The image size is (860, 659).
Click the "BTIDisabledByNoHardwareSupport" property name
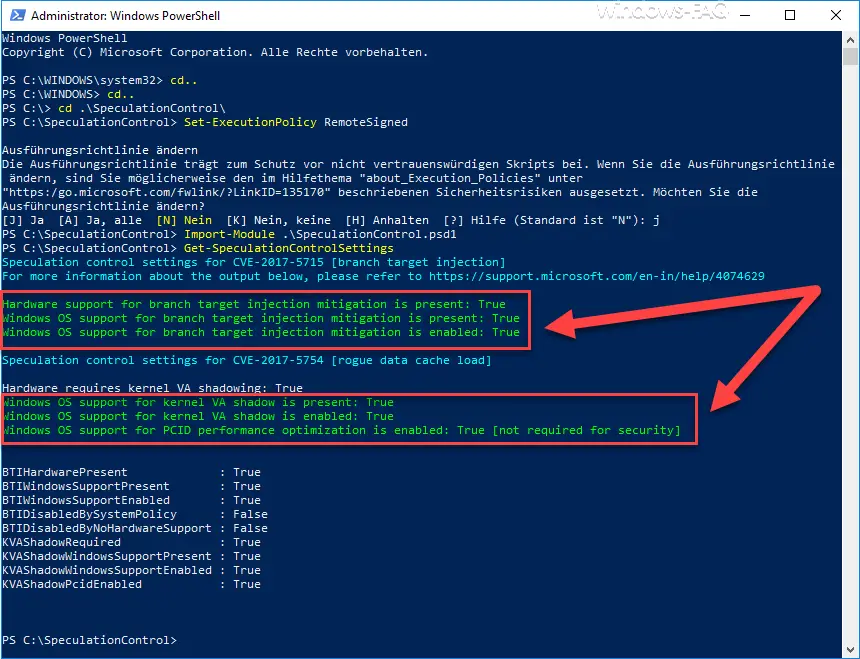(x=107, y=528)
